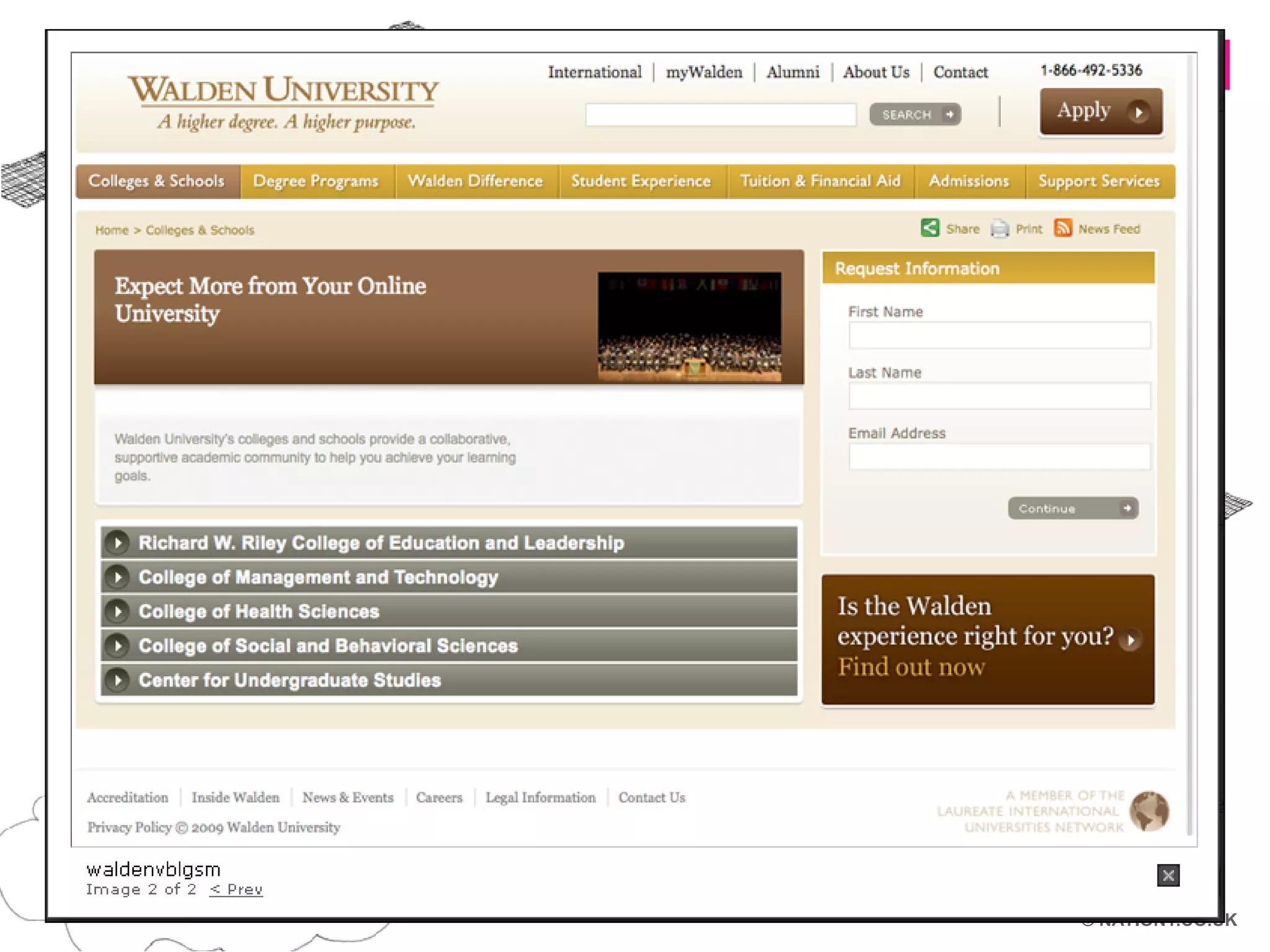Click the printer Print icon
This screenshot has width=1270, height=952.
[x=999, y=229]
